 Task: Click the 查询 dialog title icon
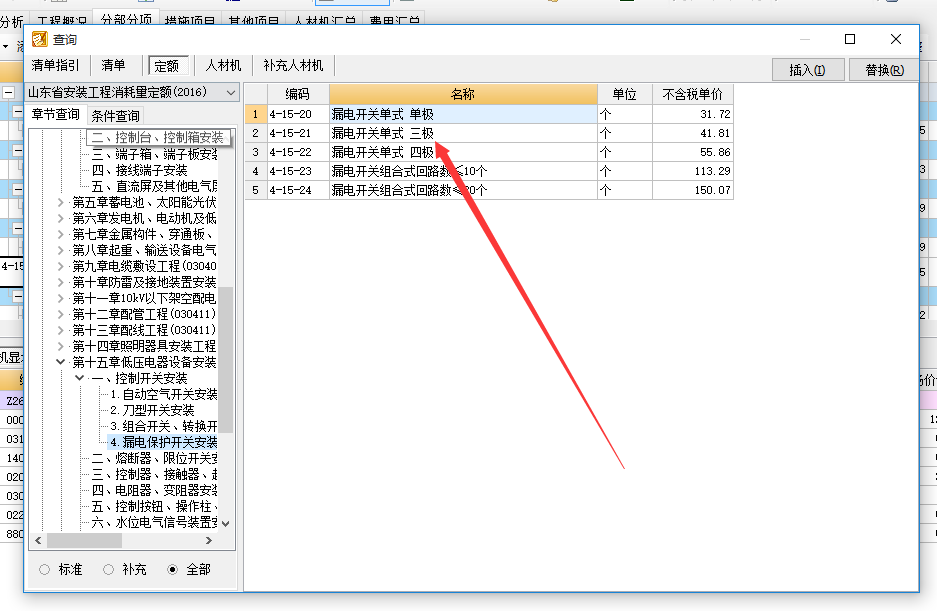coord(39,39)
